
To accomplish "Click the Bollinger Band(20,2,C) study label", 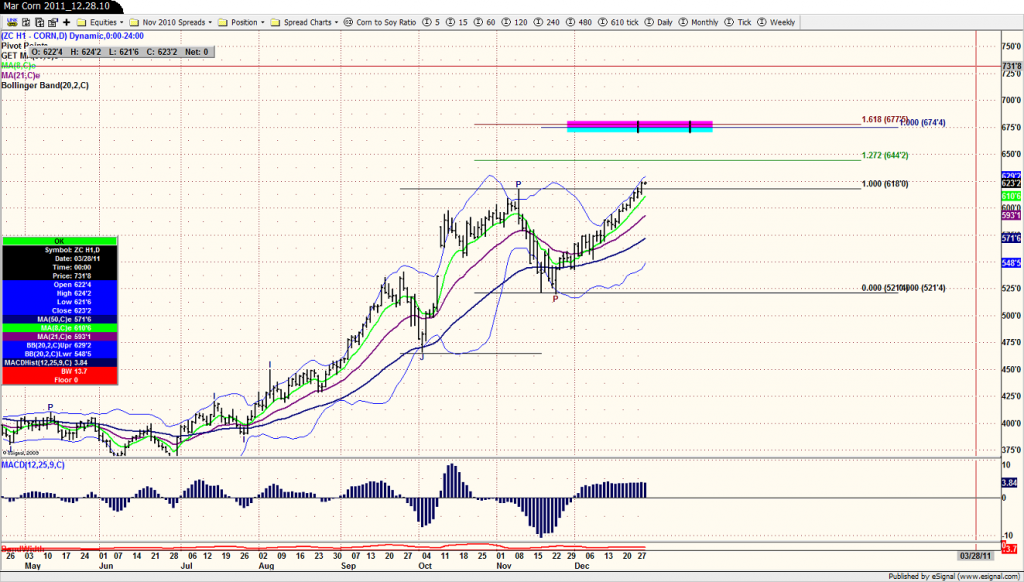I will (x=45, y=86).
